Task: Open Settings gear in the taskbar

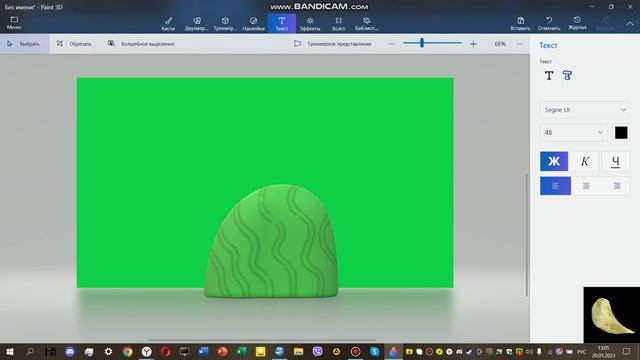Action: (x=108, y=351)
